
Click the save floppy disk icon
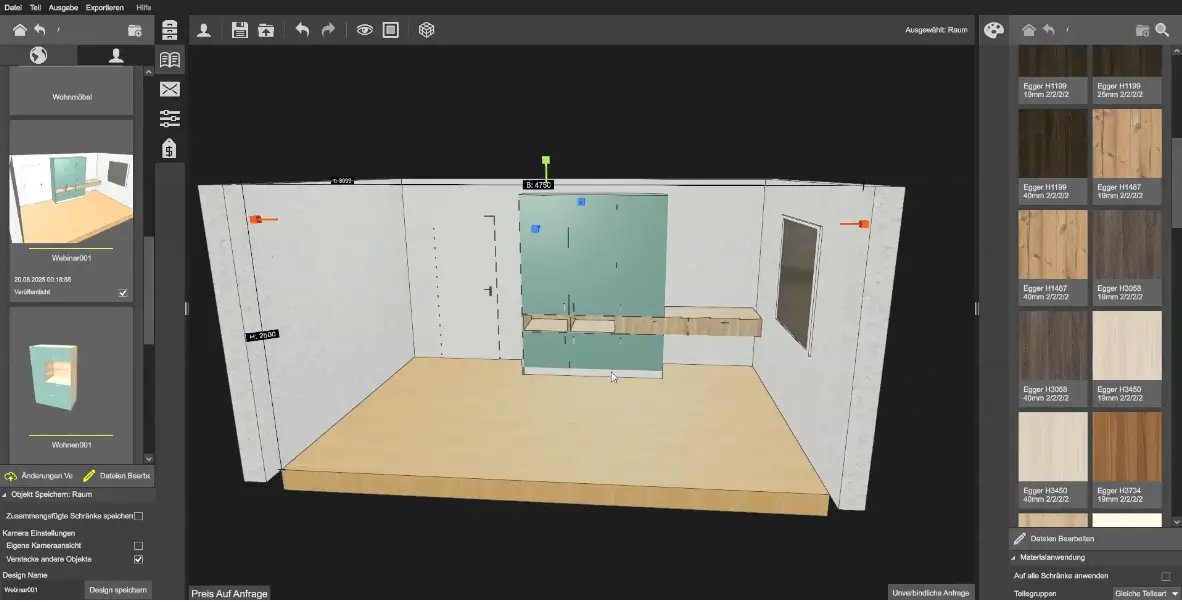[240, 30]
